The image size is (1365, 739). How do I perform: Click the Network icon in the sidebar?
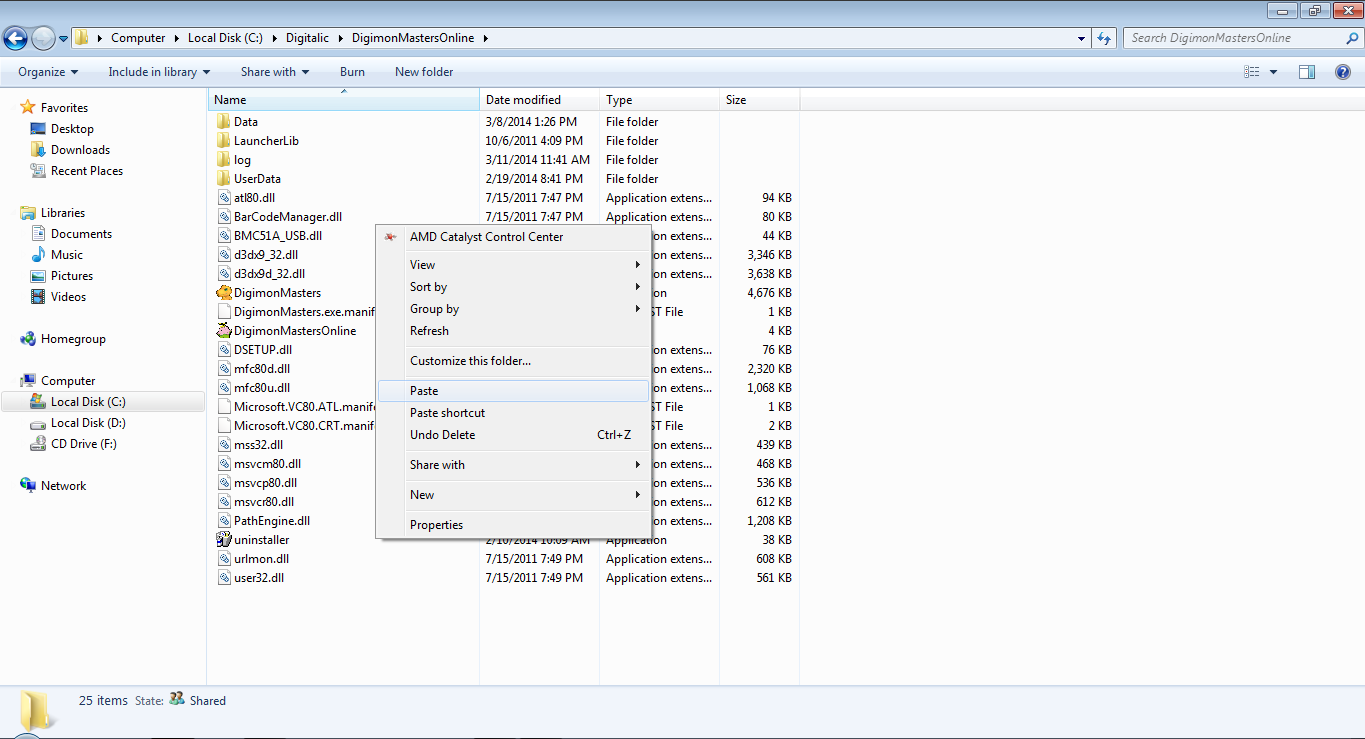[28, 486]
